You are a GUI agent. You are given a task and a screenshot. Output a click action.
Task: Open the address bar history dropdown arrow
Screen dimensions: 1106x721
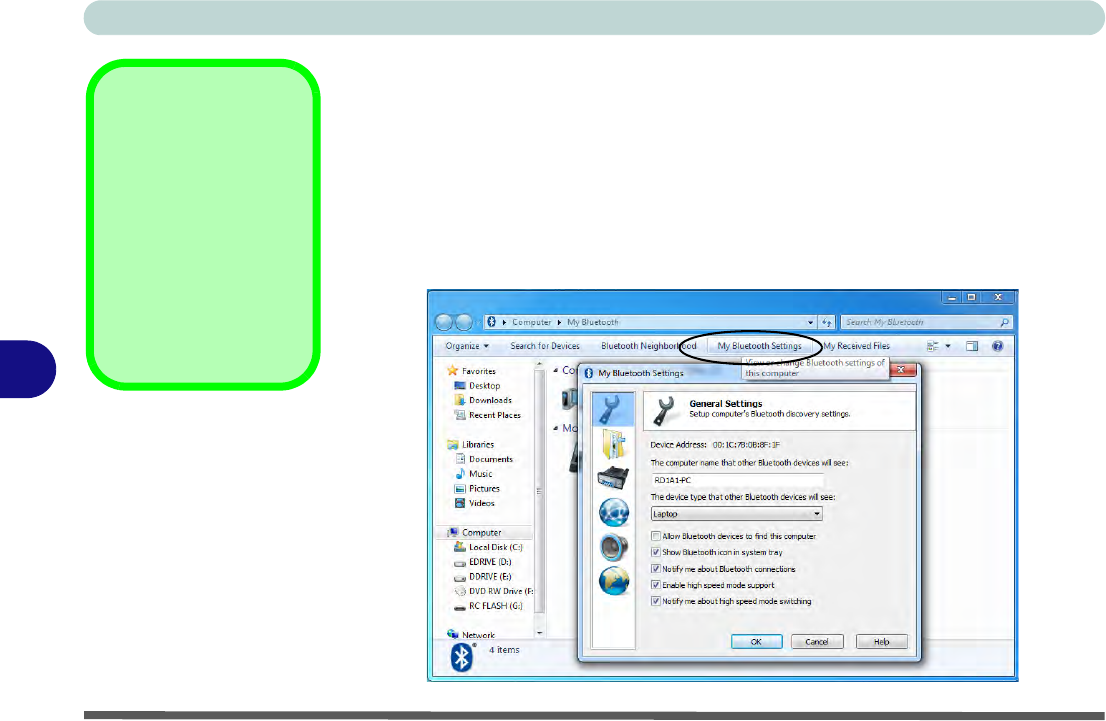[810, 322]
